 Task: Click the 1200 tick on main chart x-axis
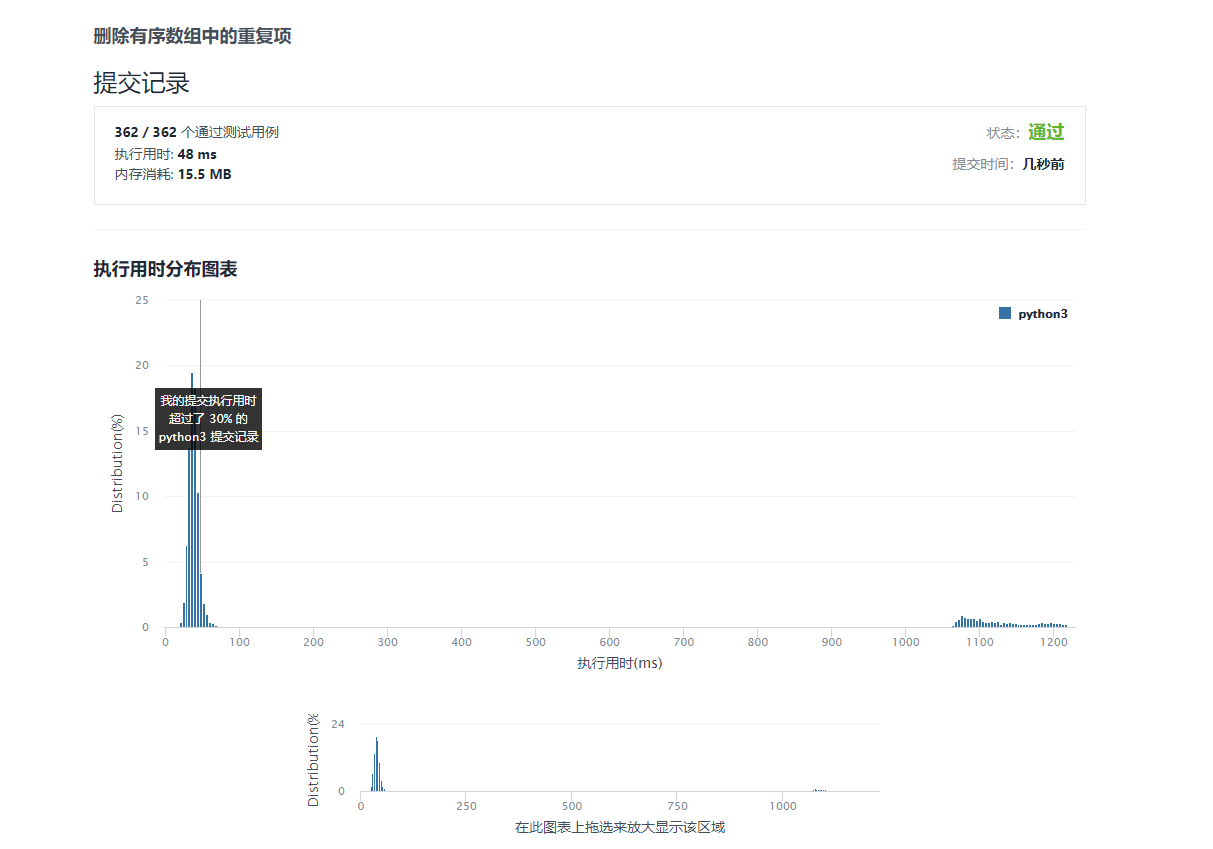(x=1054, y=642)
